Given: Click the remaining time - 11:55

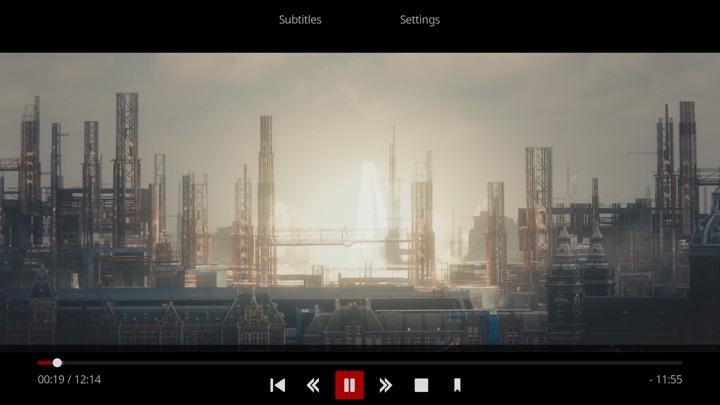Looking at the screenshot, I should [666, 379].
